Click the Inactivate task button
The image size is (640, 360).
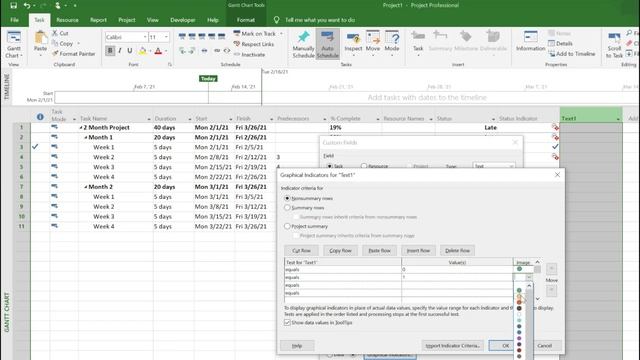click(x=249, y=54)
